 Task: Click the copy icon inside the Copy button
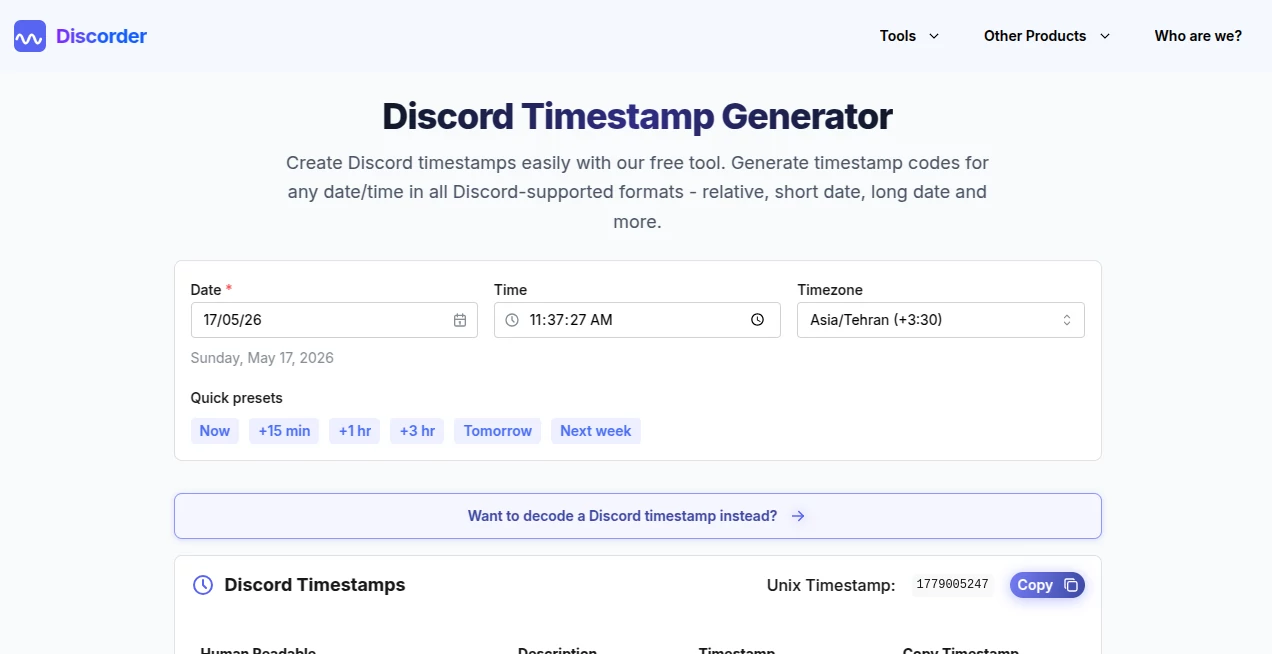tap(1071, 585)
